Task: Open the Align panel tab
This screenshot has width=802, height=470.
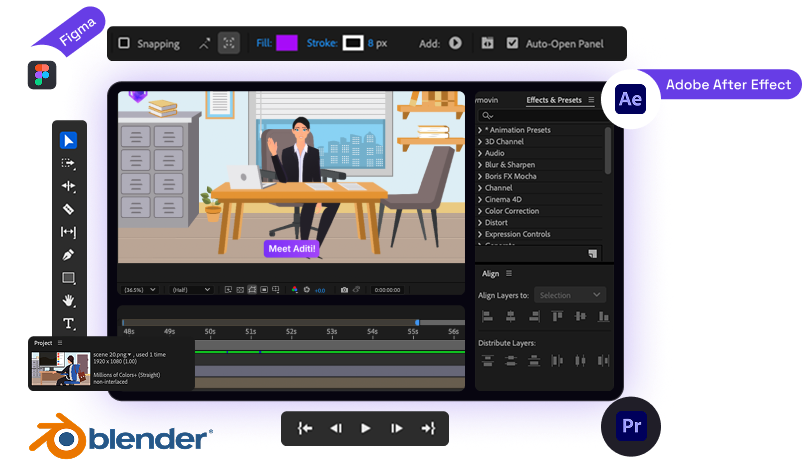Action: [491, 273]
